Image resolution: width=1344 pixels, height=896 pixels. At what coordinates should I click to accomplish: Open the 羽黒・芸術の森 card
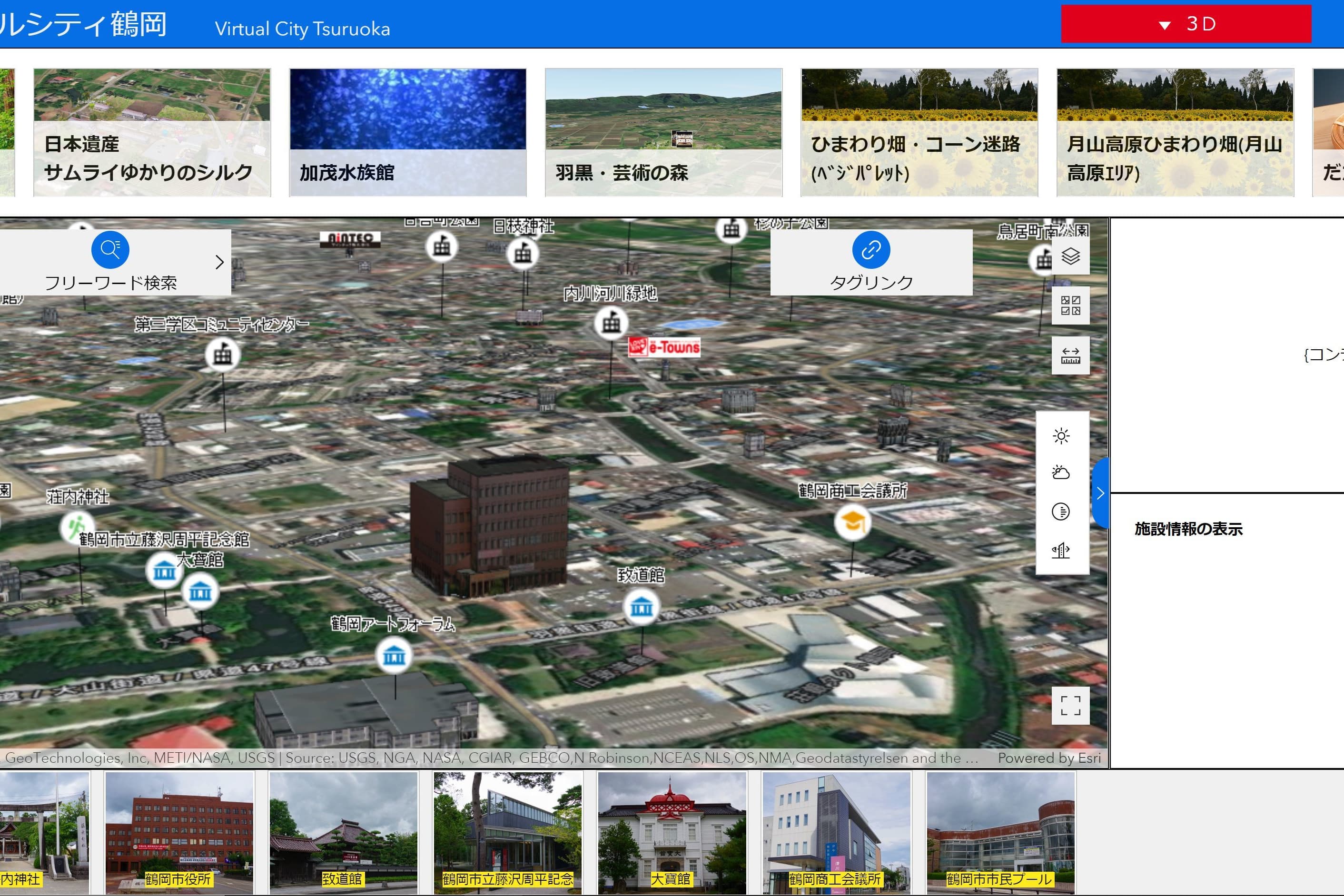pos(663,133)
